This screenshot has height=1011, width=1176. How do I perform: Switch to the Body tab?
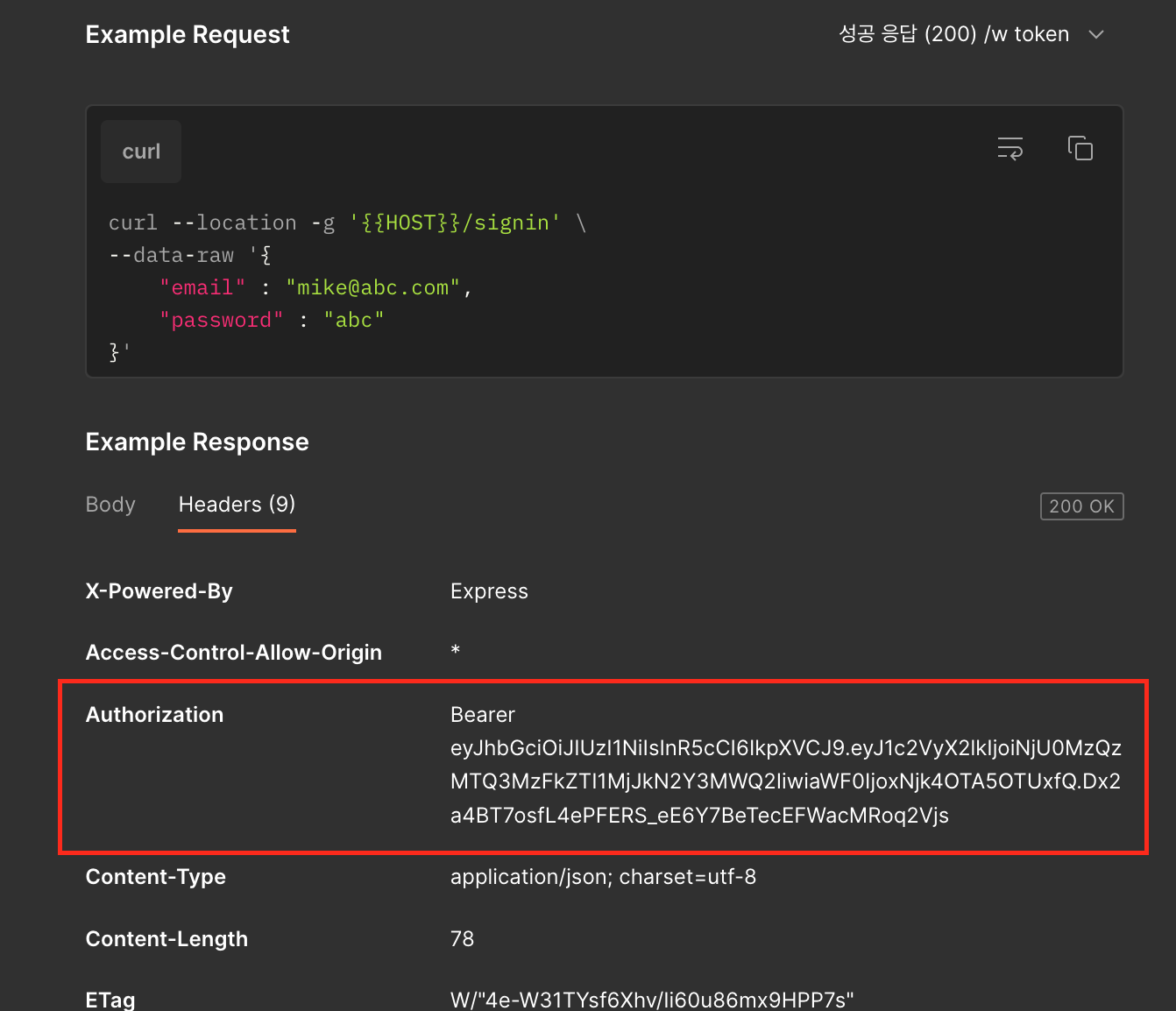(x=110, y=505)
